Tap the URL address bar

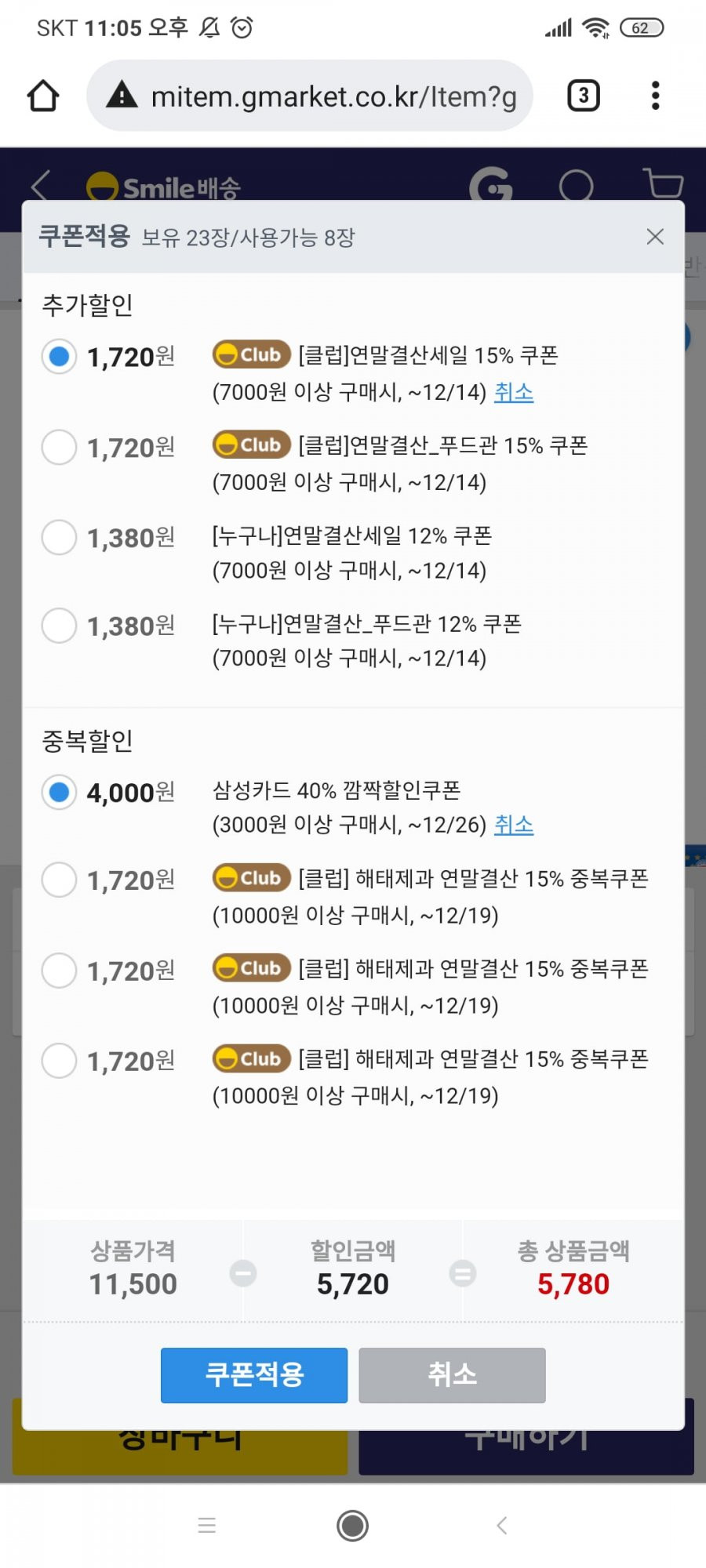311,96
